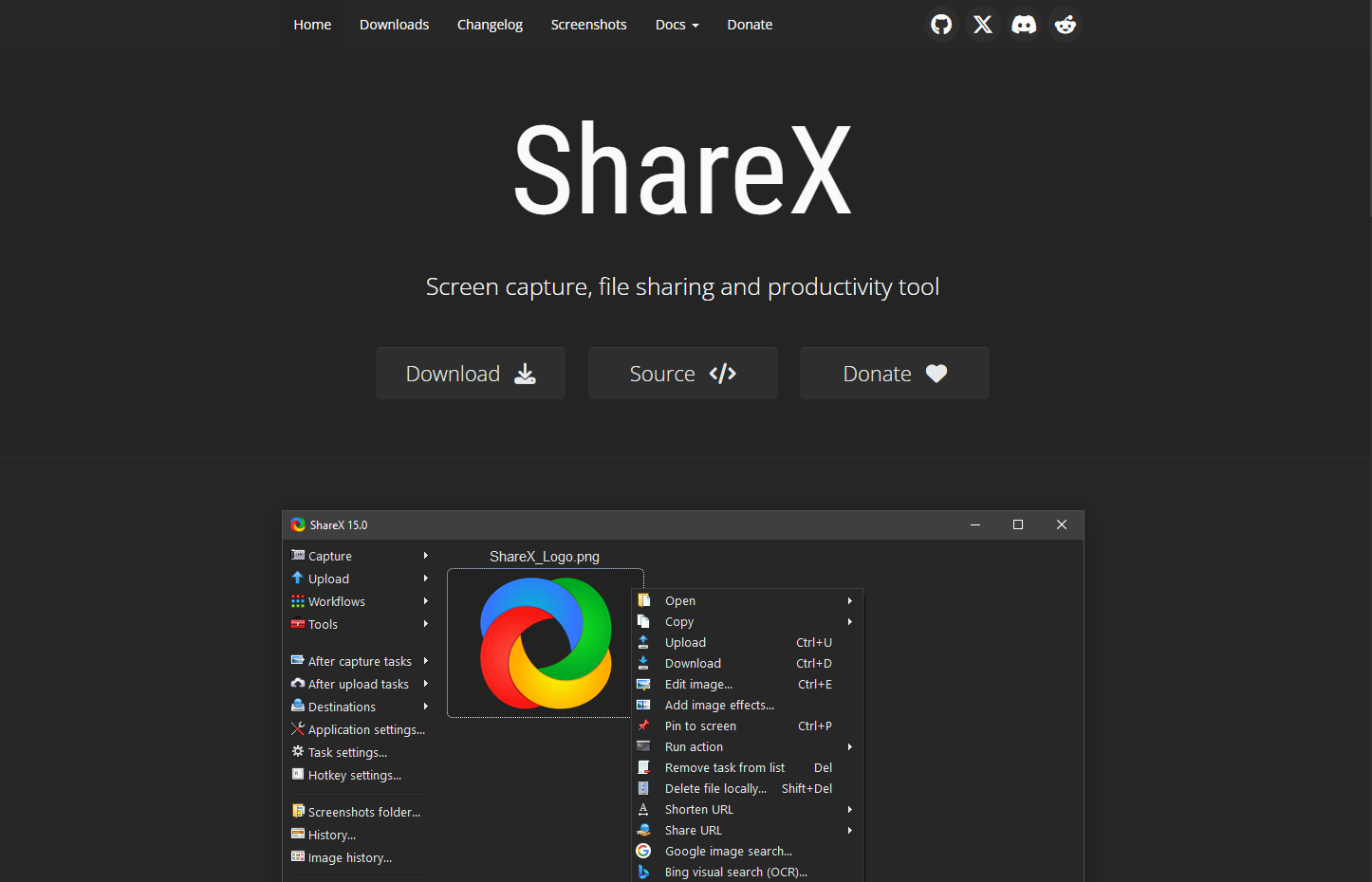Screen dimensions: 1372x882
Task: Go to the Home navigation tab
Action: click(x=312, y=25)
